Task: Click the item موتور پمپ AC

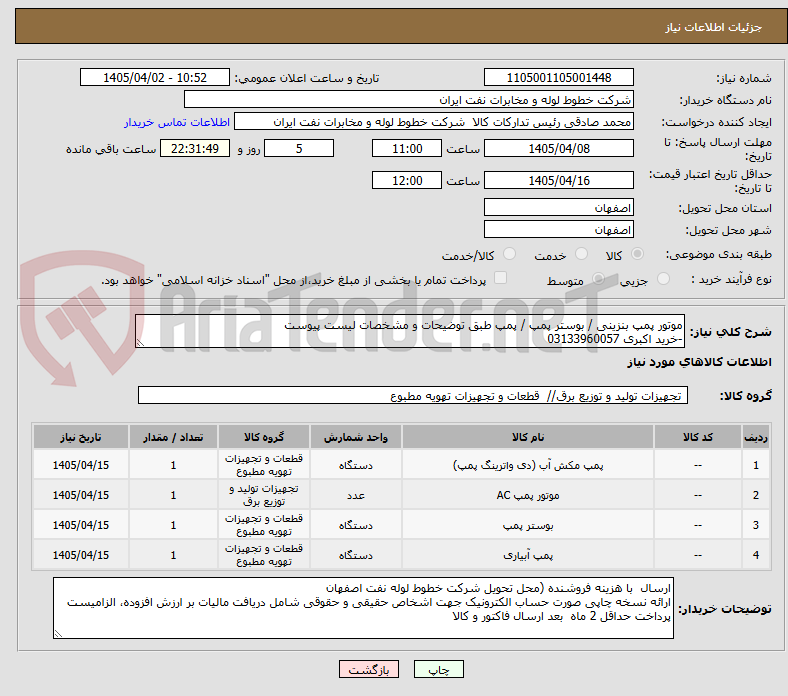Action: tap(528, 495)
